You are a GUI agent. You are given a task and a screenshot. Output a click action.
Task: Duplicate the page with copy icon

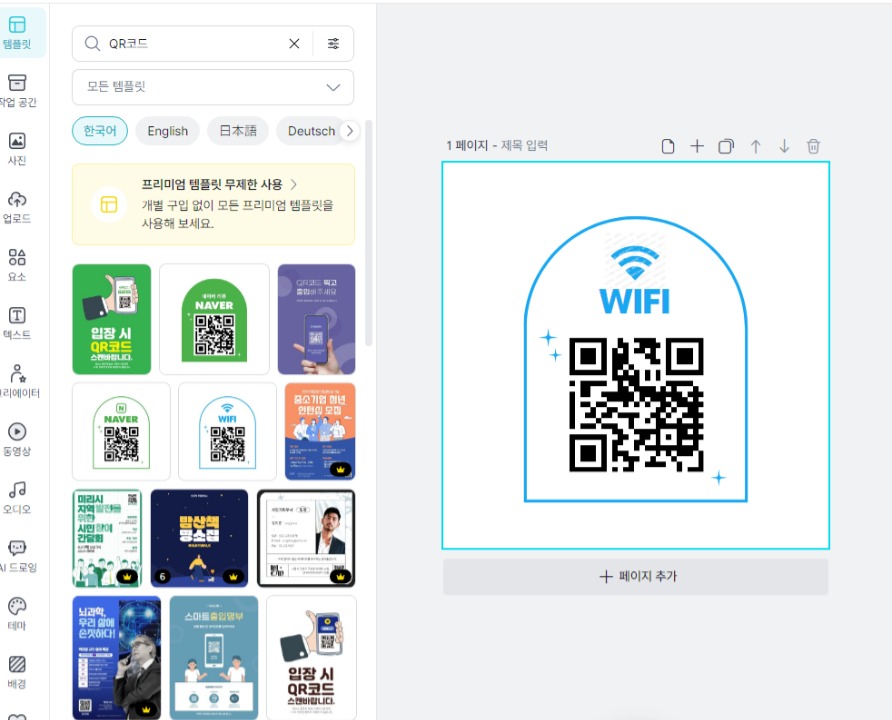click(727, 146)
